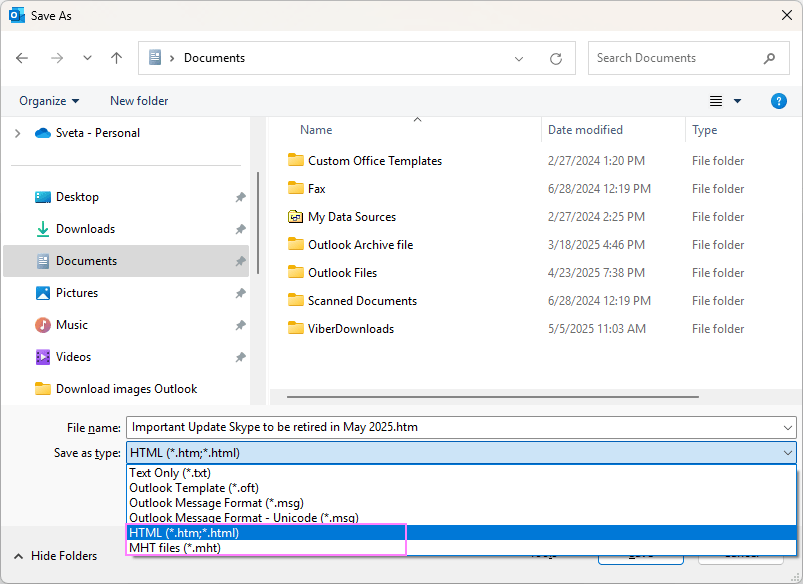Screen dimensions: 803x584
Task: Open the File name history dropdown arrow
Action: click(788, 428)
